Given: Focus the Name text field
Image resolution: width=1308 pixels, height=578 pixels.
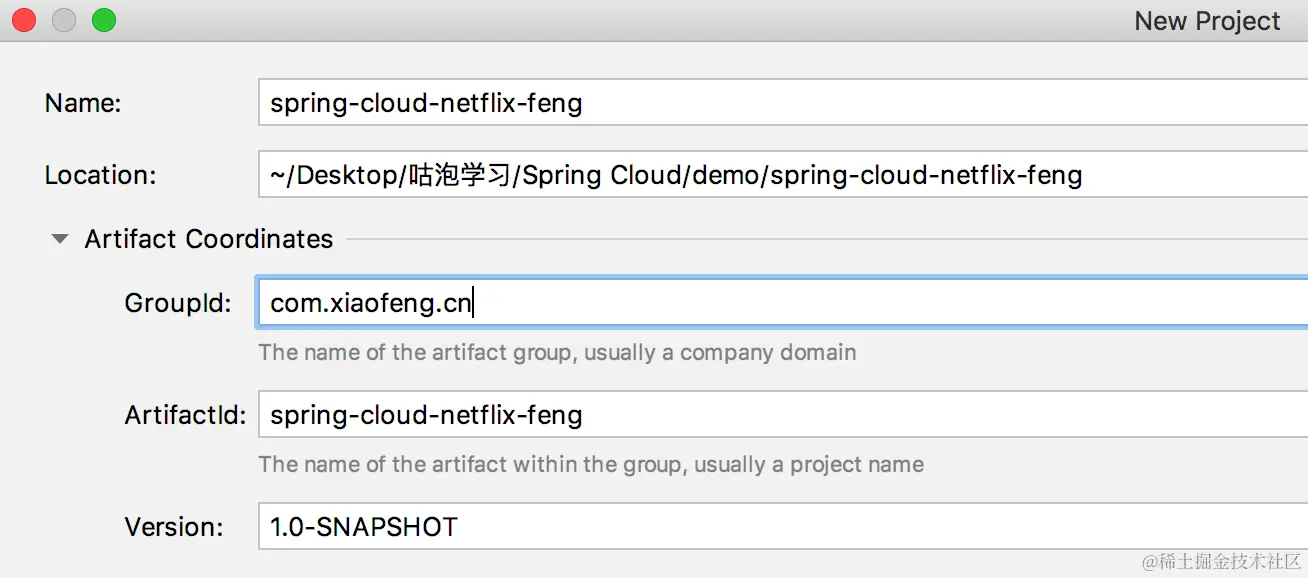Looking at the screenshot, I should coord(780,103).
